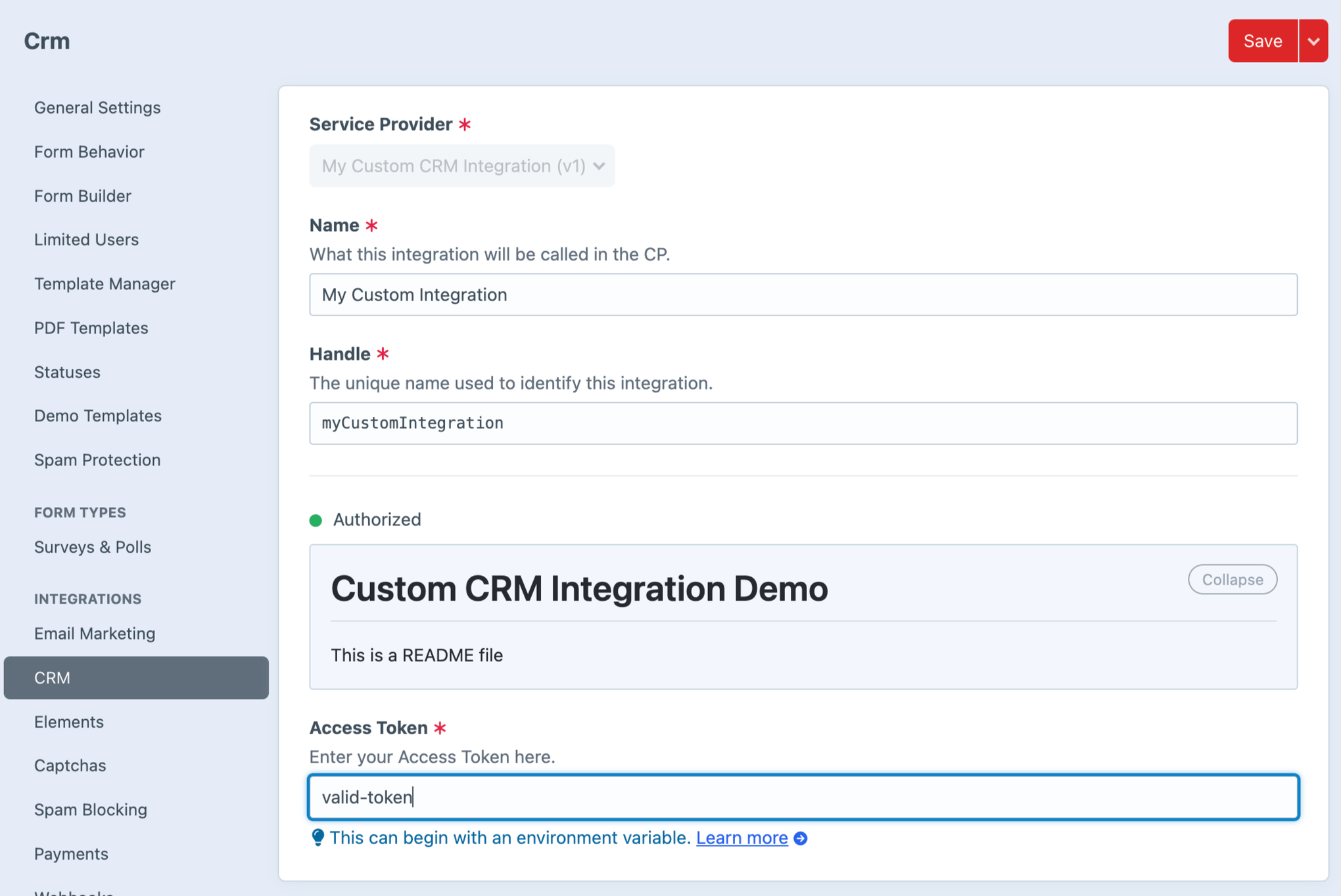
Task: Click the Handle input field
Action: 802,423
